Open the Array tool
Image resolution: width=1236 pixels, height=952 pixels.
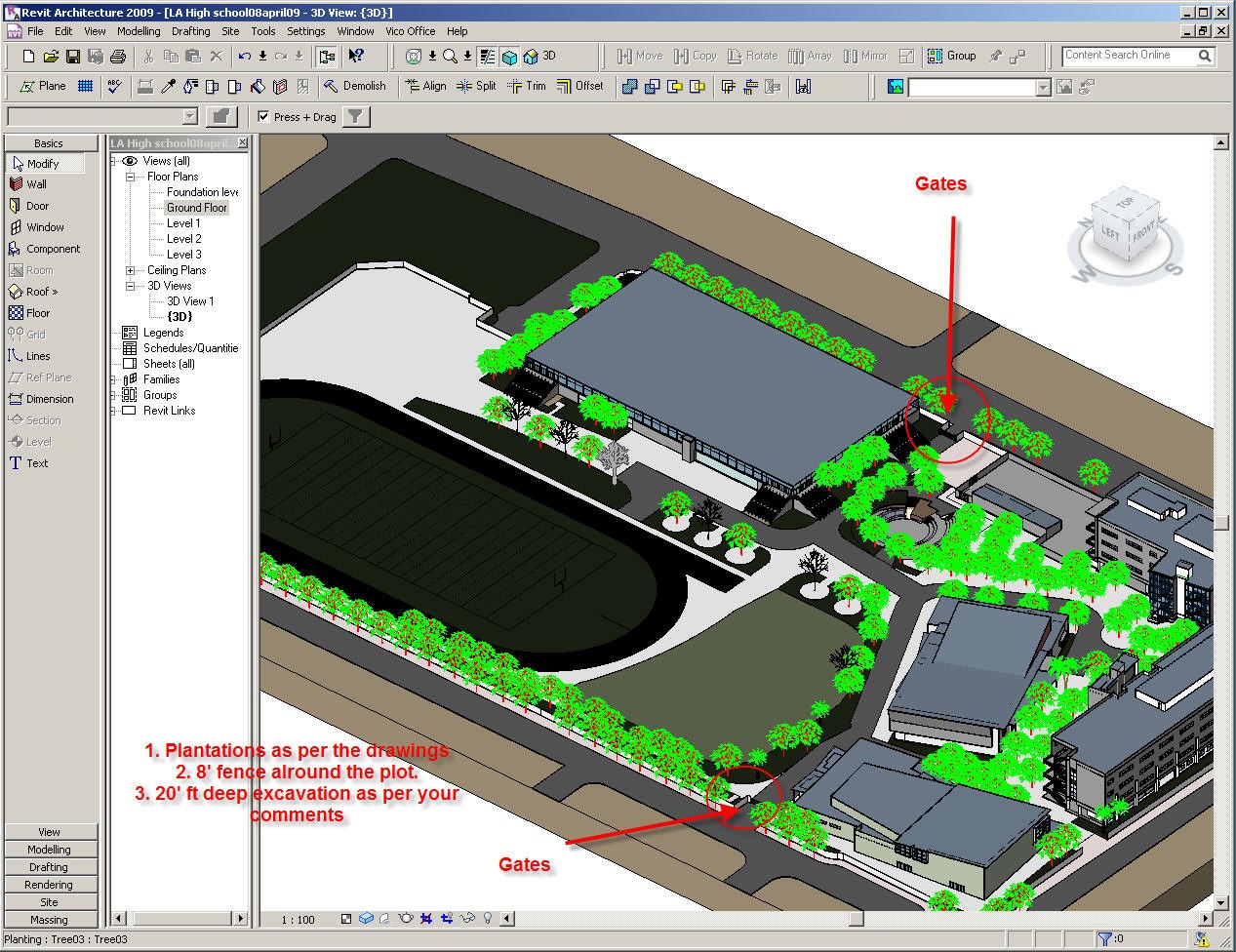tap(810, 56)
